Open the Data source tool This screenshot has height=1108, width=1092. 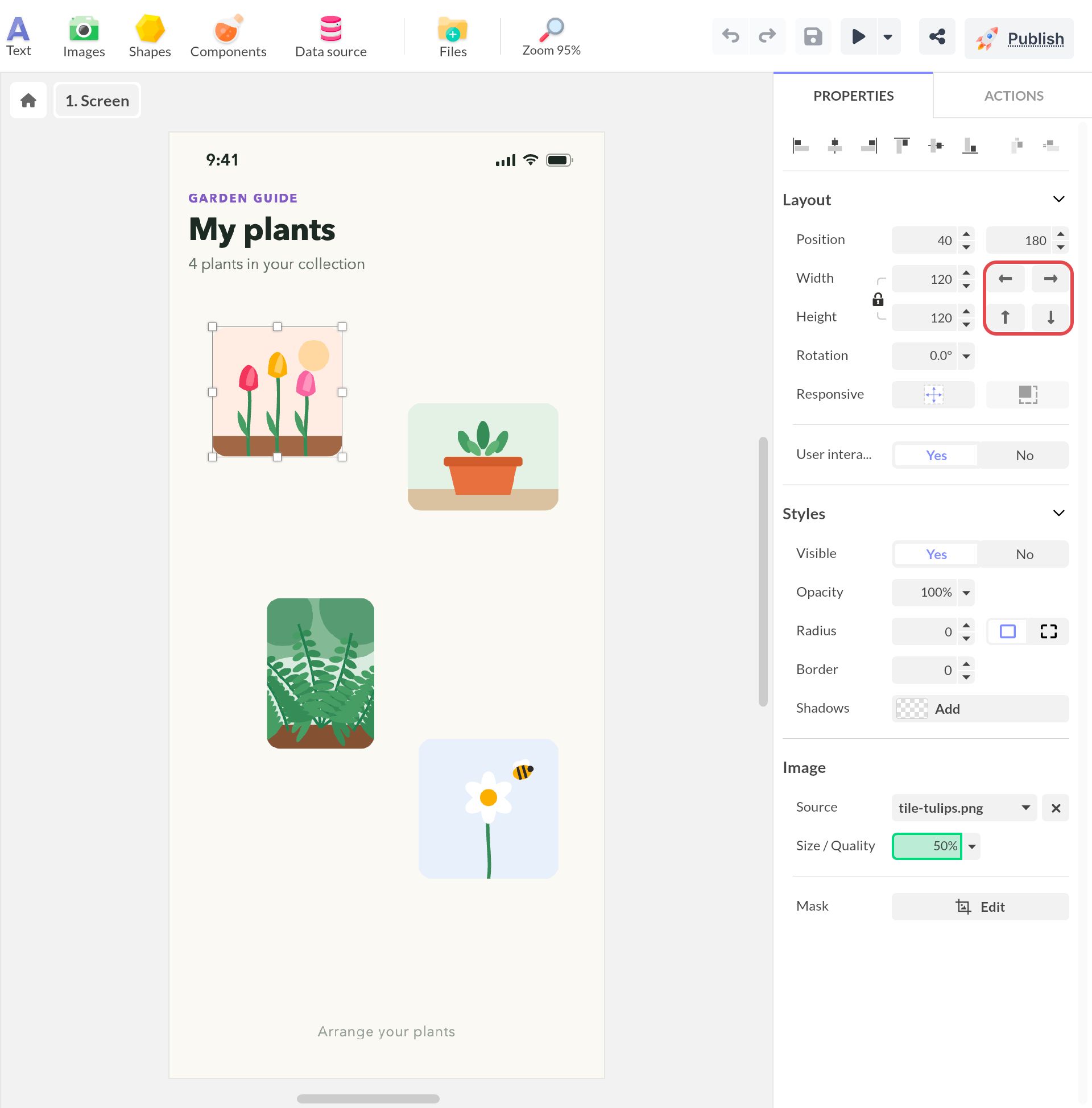(x=331, y=37)
